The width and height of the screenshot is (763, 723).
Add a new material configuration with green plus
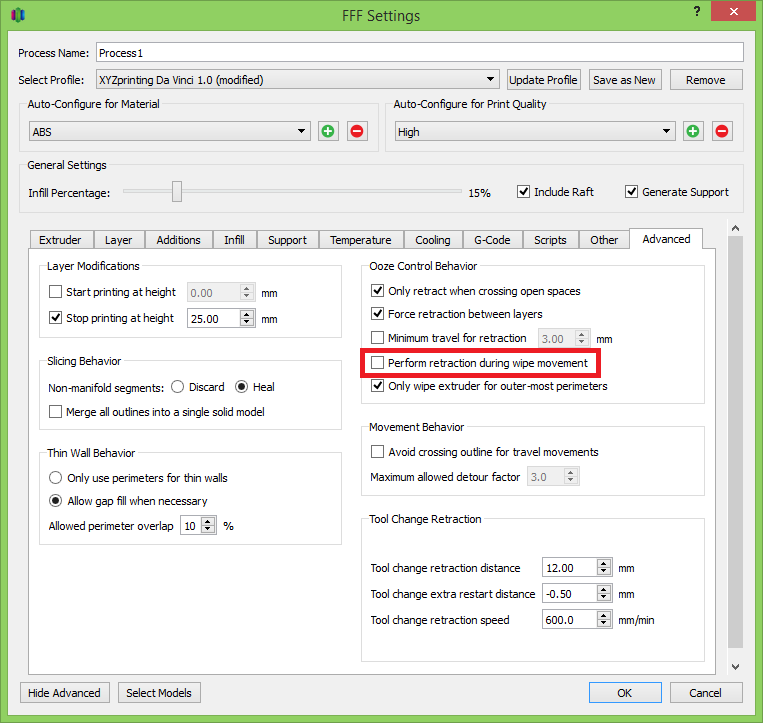(x=328, y=131)
